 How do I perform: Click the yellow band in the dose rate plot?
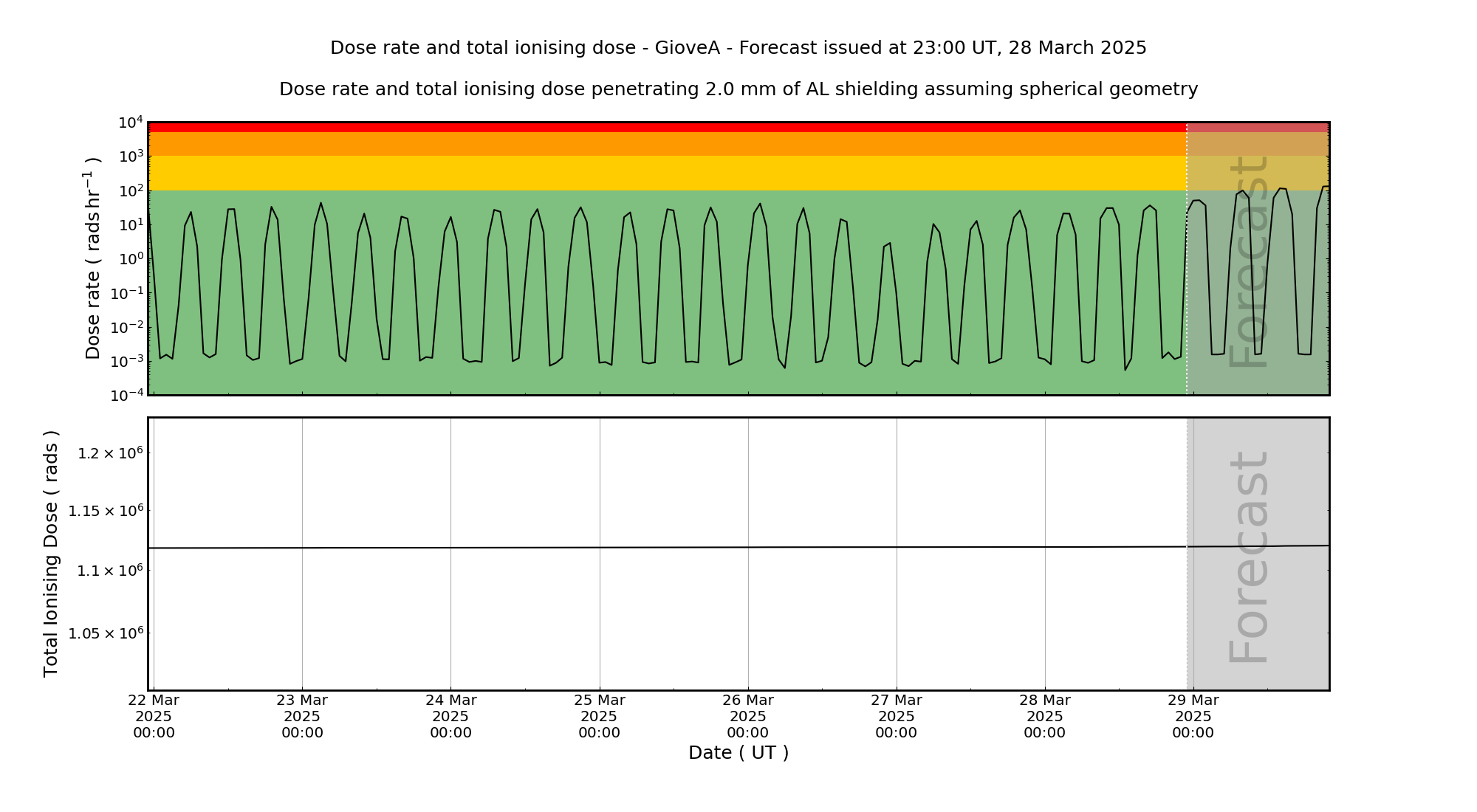665,173
